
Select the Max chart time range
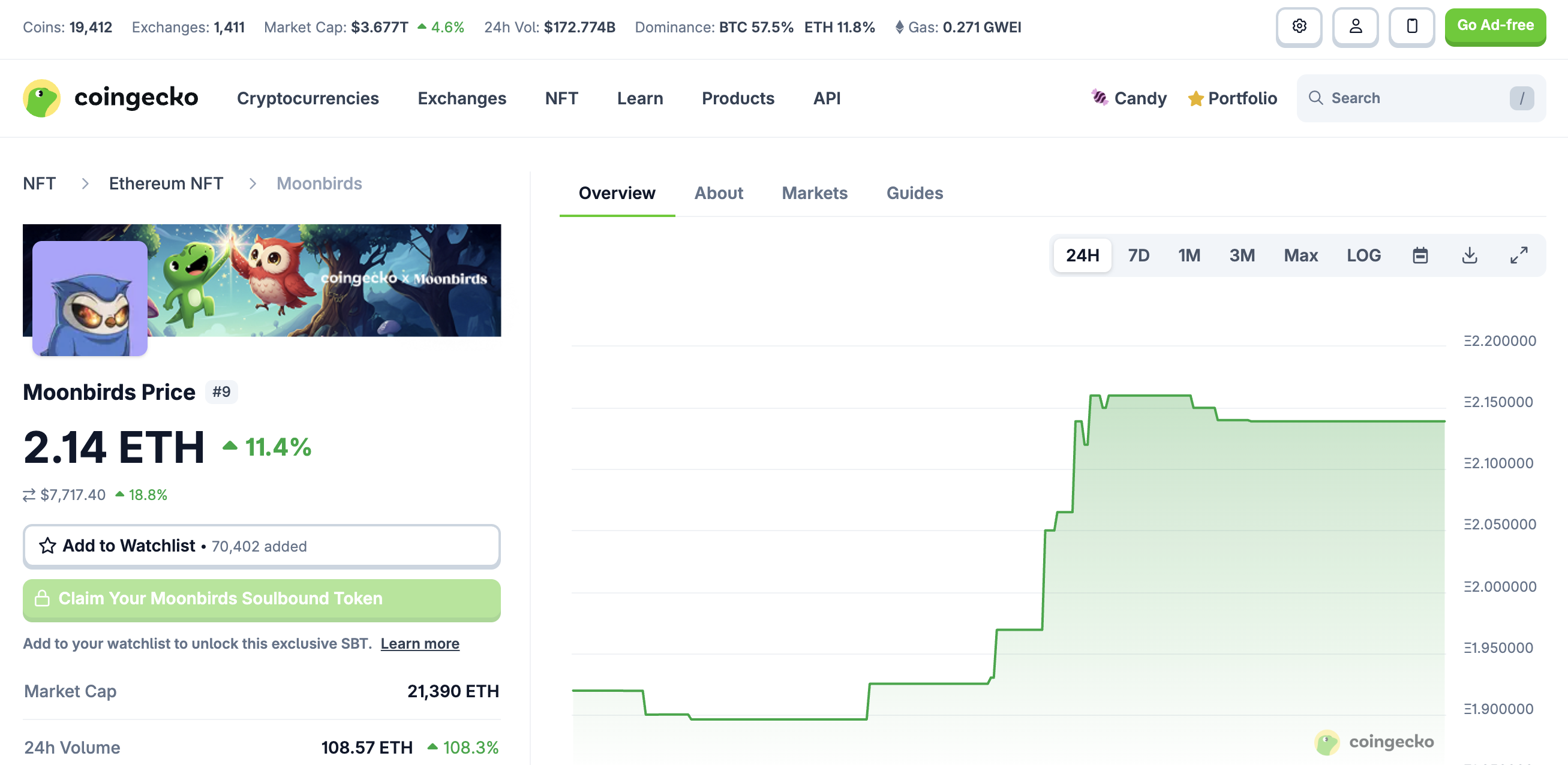point(1301,255)
